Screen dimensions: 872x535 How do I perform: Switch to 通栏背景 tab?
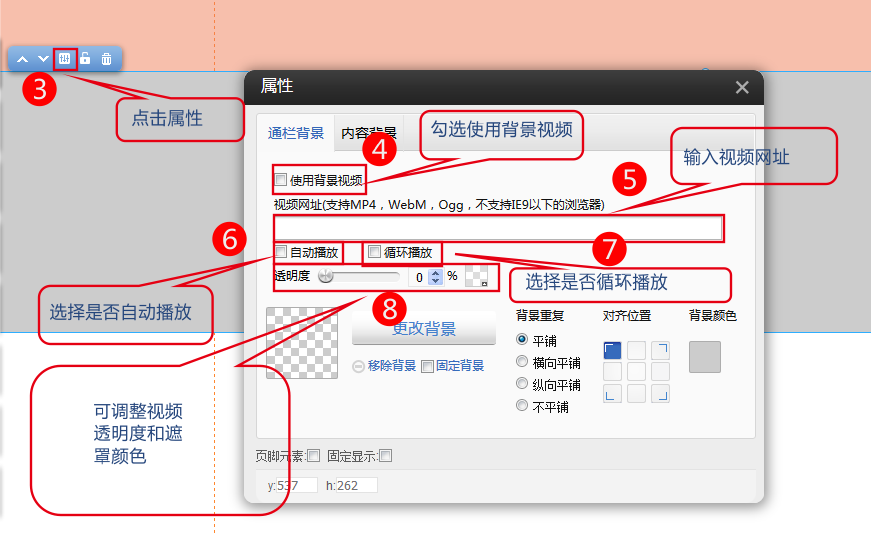pos(296,133)
